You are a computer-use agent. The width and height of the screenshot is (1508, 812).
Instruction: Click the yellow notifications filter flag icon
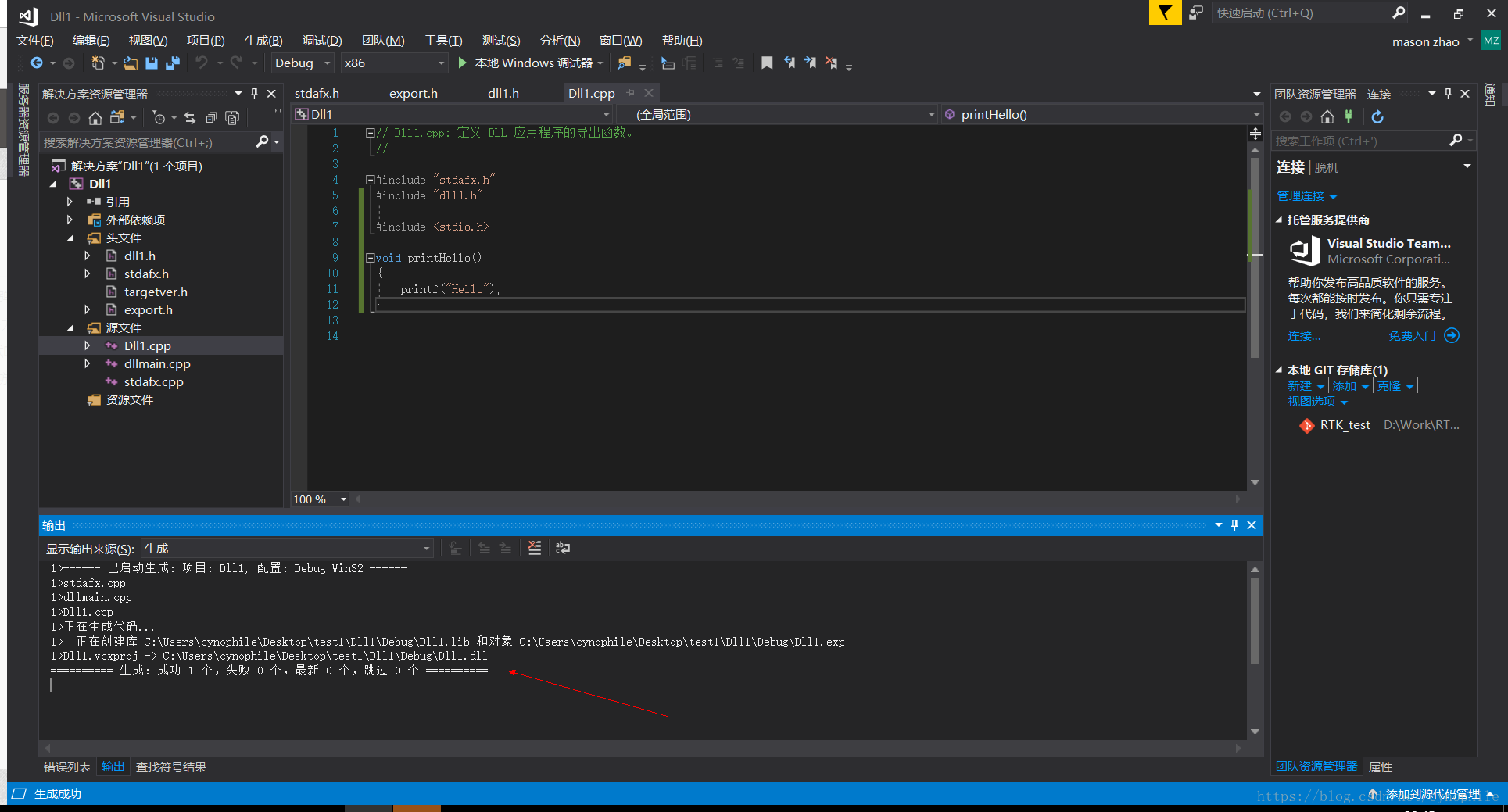1165,13
